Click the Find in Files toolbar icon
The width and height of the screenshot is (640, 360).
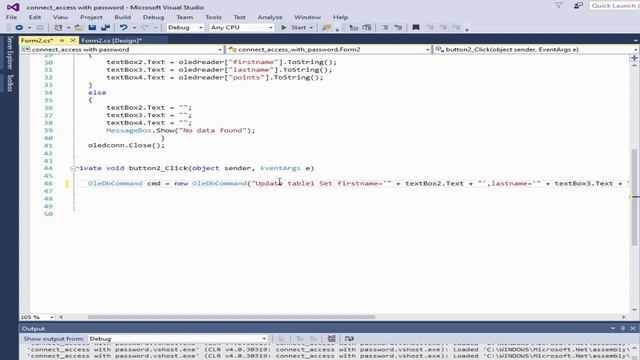326,27
